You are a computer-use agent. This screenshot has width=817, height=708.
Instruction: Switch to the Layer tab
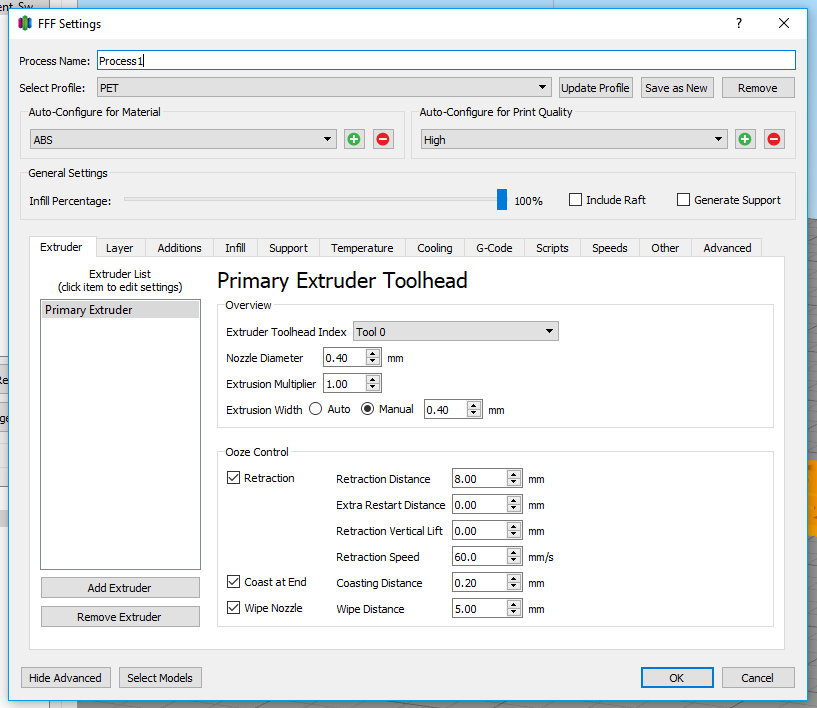[119, 248]
